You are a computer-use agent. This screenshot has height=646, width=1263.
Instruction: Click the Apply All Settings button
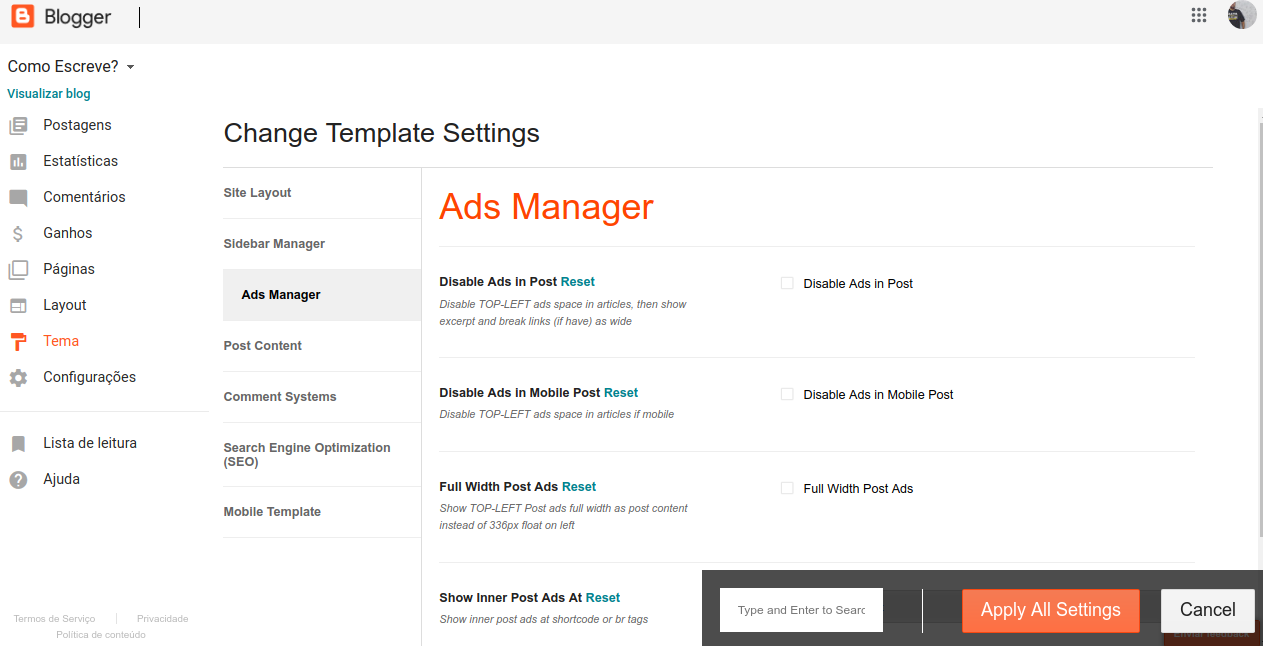pos(1050,610)
